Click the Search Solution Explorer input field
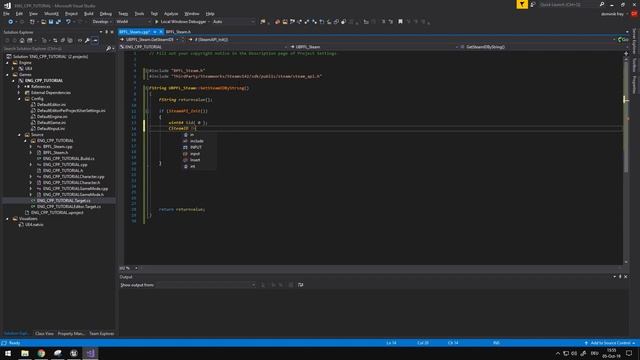Image resolution: width=640 pixels, height=360 pixels. point(54,49)
